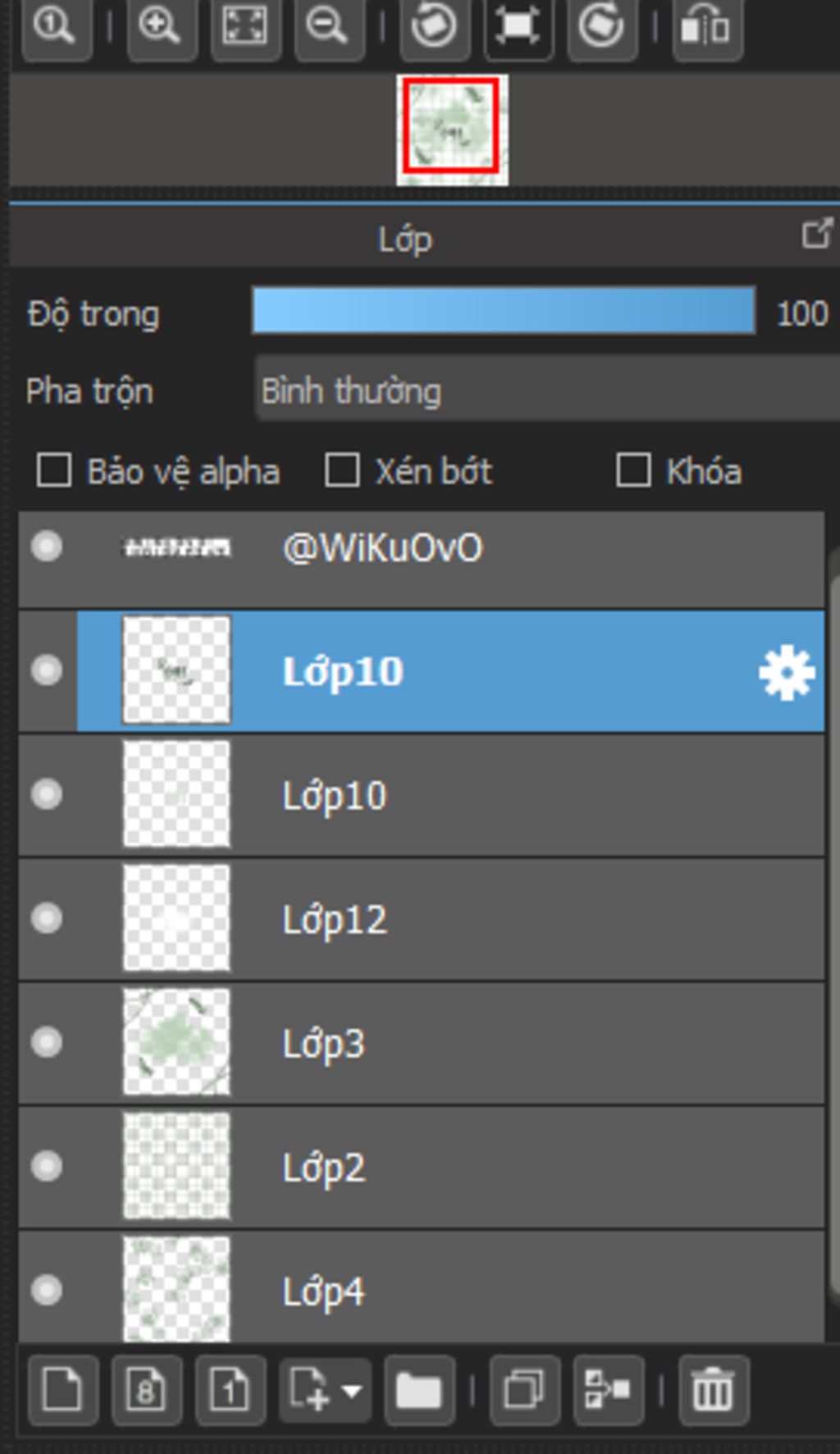Rotate canvas left in the navigator
840x1454 pixels.
point(434,28)
